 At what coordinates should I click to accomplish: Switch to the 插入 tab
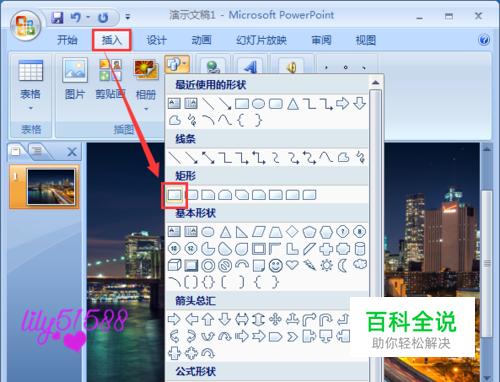(x=112, y=40)
